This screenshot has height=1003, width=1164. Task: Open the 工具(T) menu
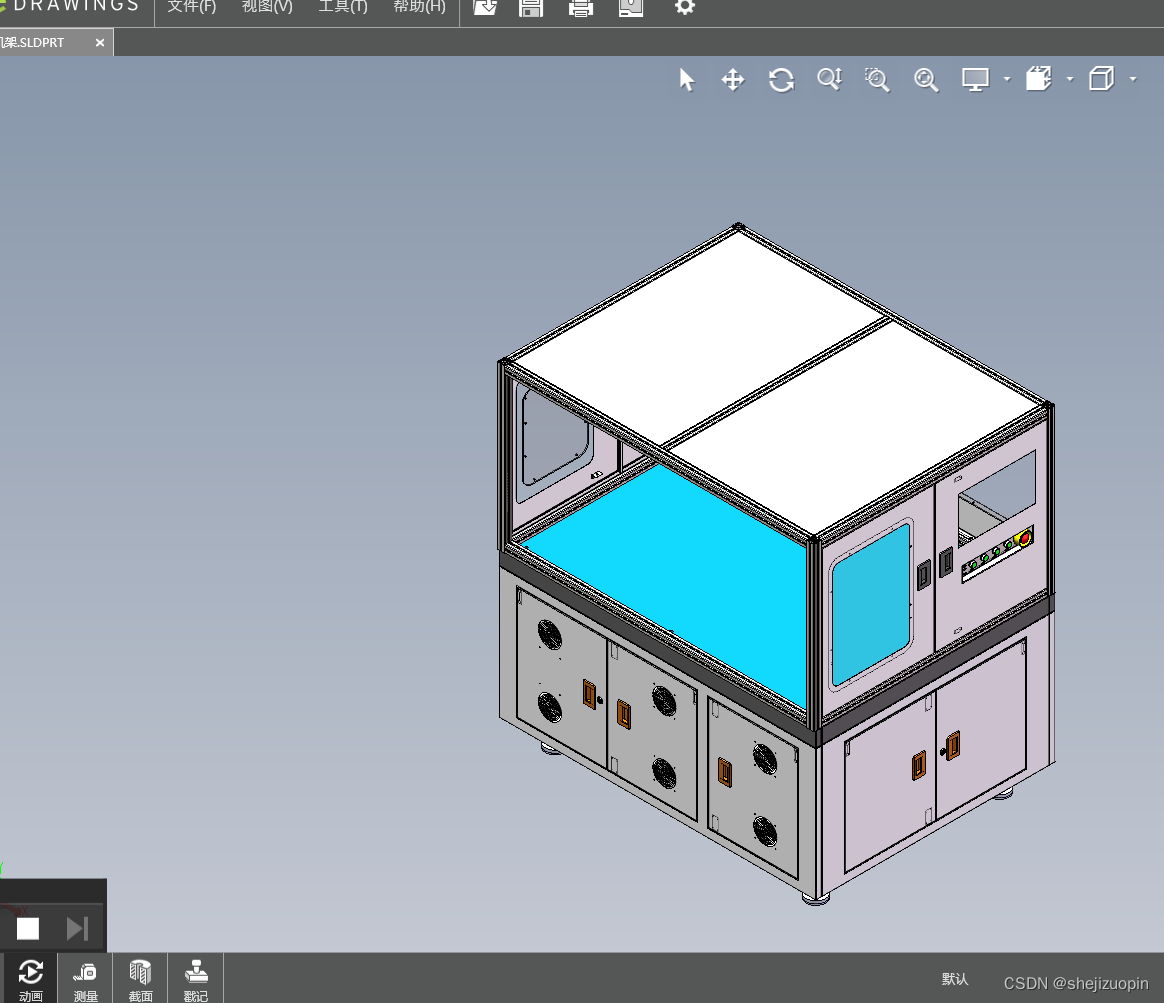tap(343, 7)
